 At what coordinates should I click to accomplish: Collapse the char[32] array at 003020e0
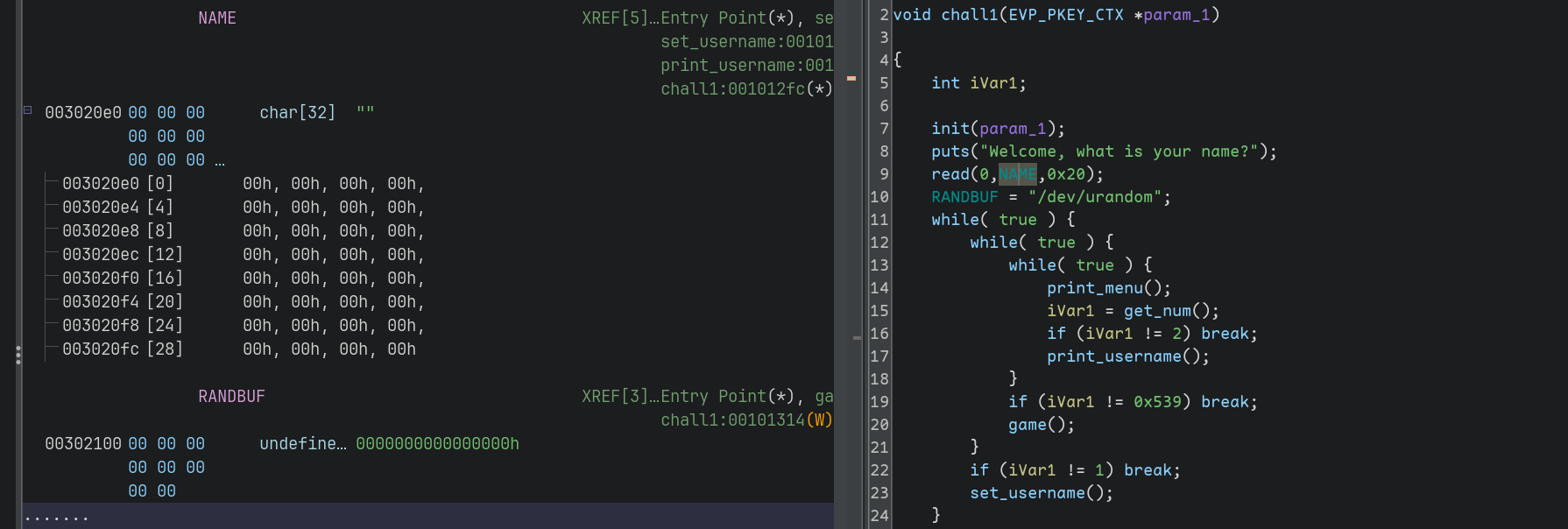click(27, 110)
